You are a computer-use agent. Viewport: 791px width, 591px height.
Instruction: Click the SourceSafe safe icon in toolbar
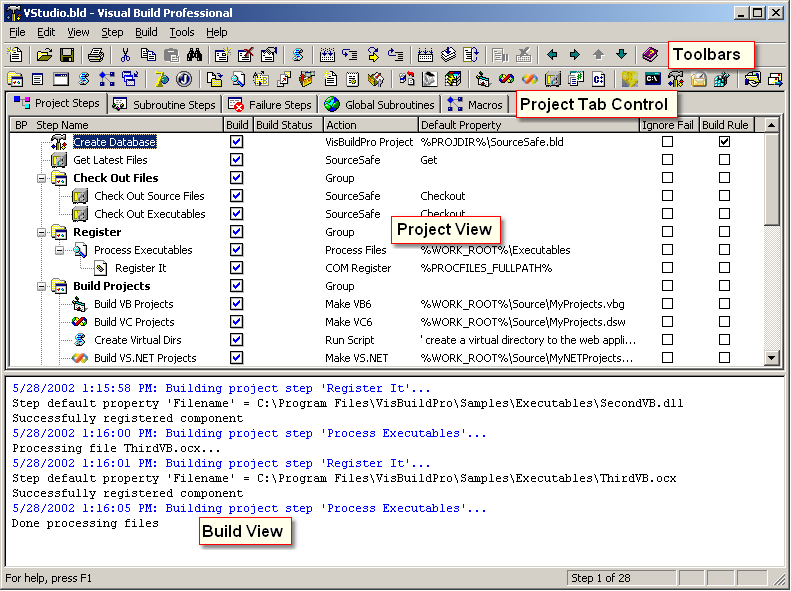[552, 79]
